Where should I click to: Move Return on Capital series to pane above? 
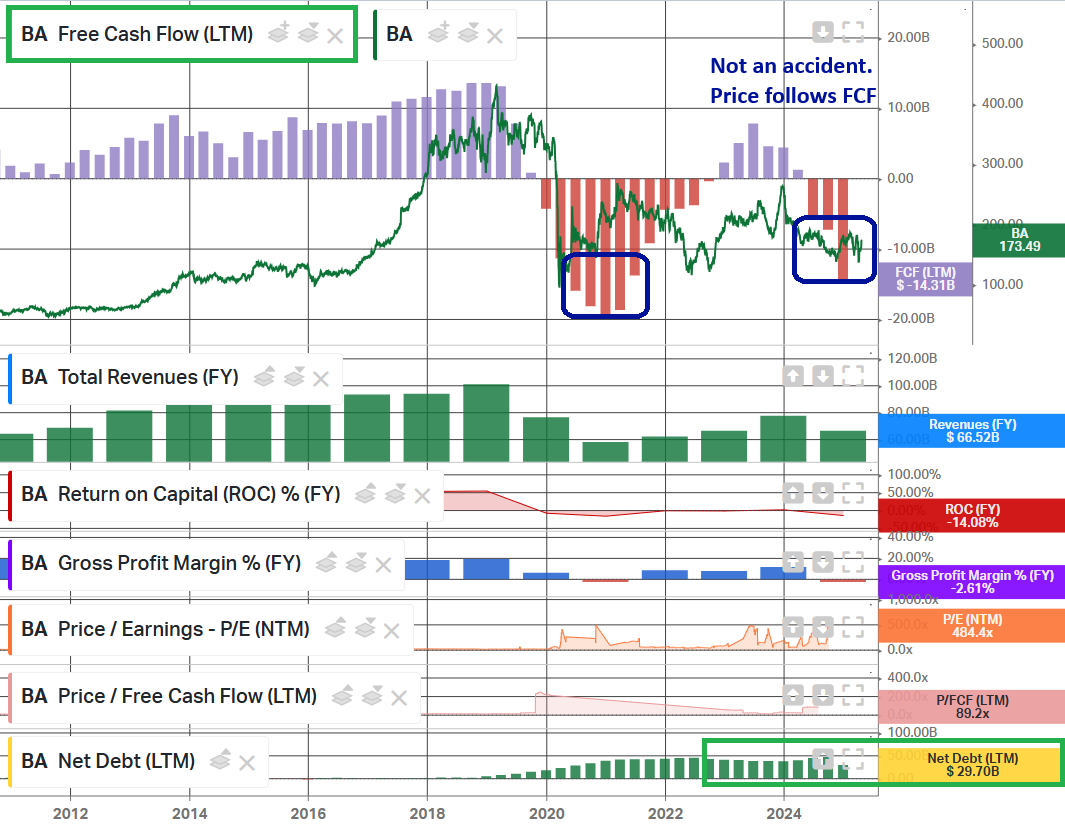pos(365,493)
